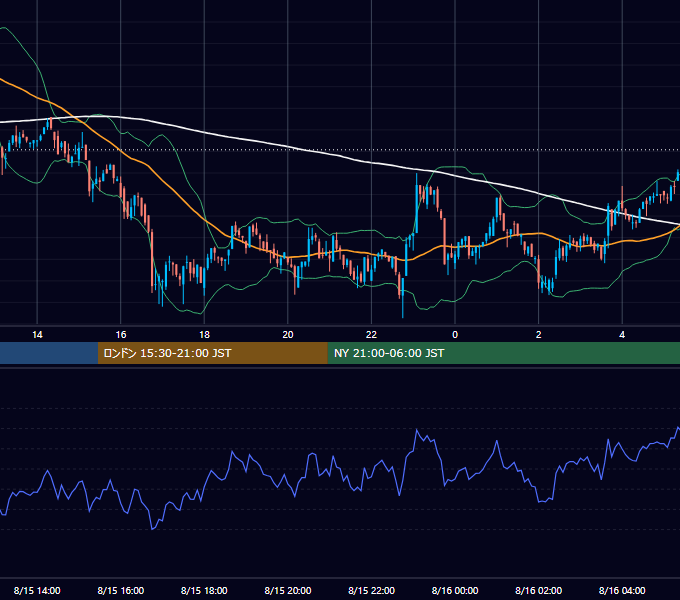The height and width of the screenshot is (600, 680).
Task: Click the 8/15 14:00 date label
Action: tap(37, 590)
